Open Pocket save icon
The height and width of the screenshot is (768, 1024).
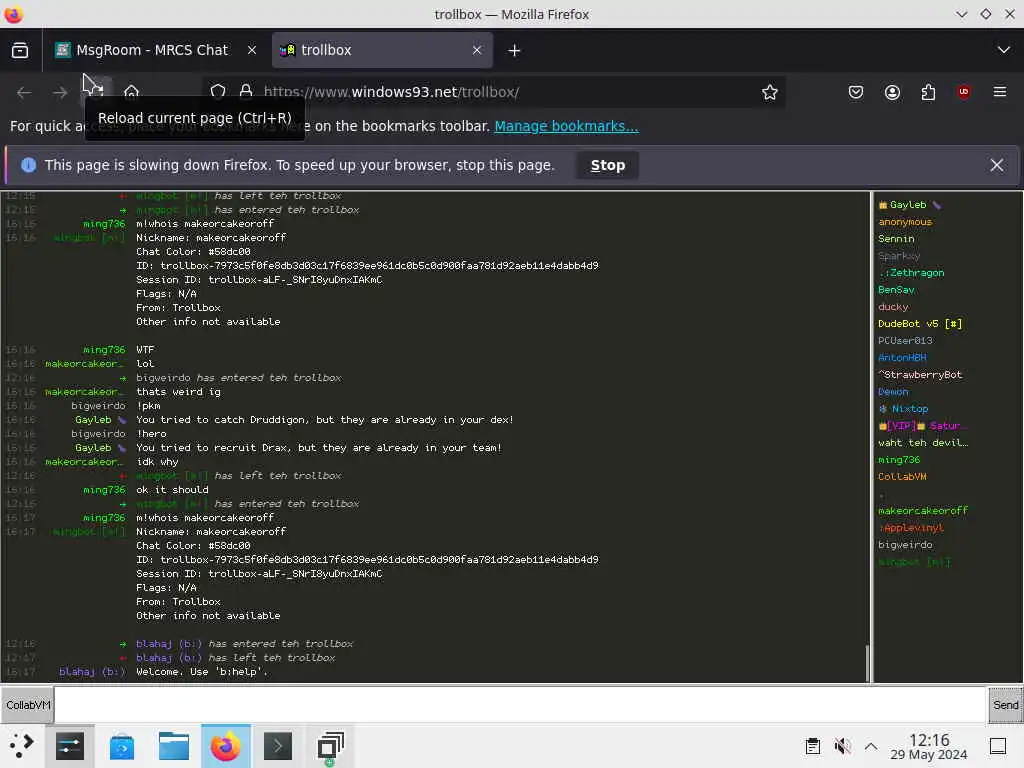click(856, 92)
